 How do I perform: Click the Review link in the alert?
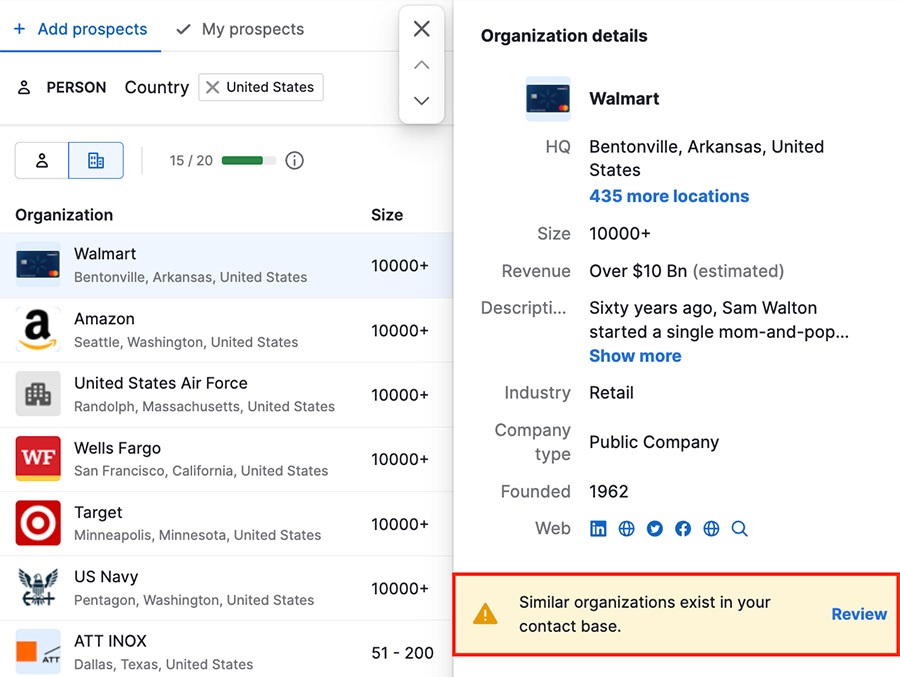[858, 614]
